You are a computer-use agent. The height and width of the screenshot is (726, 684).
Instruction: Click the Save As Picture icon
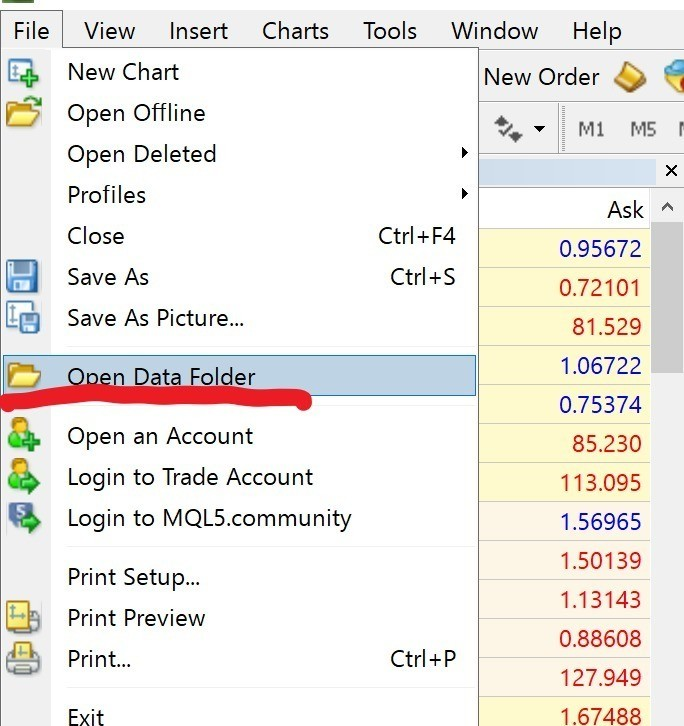pyautogui.click(x=22, y=318)
